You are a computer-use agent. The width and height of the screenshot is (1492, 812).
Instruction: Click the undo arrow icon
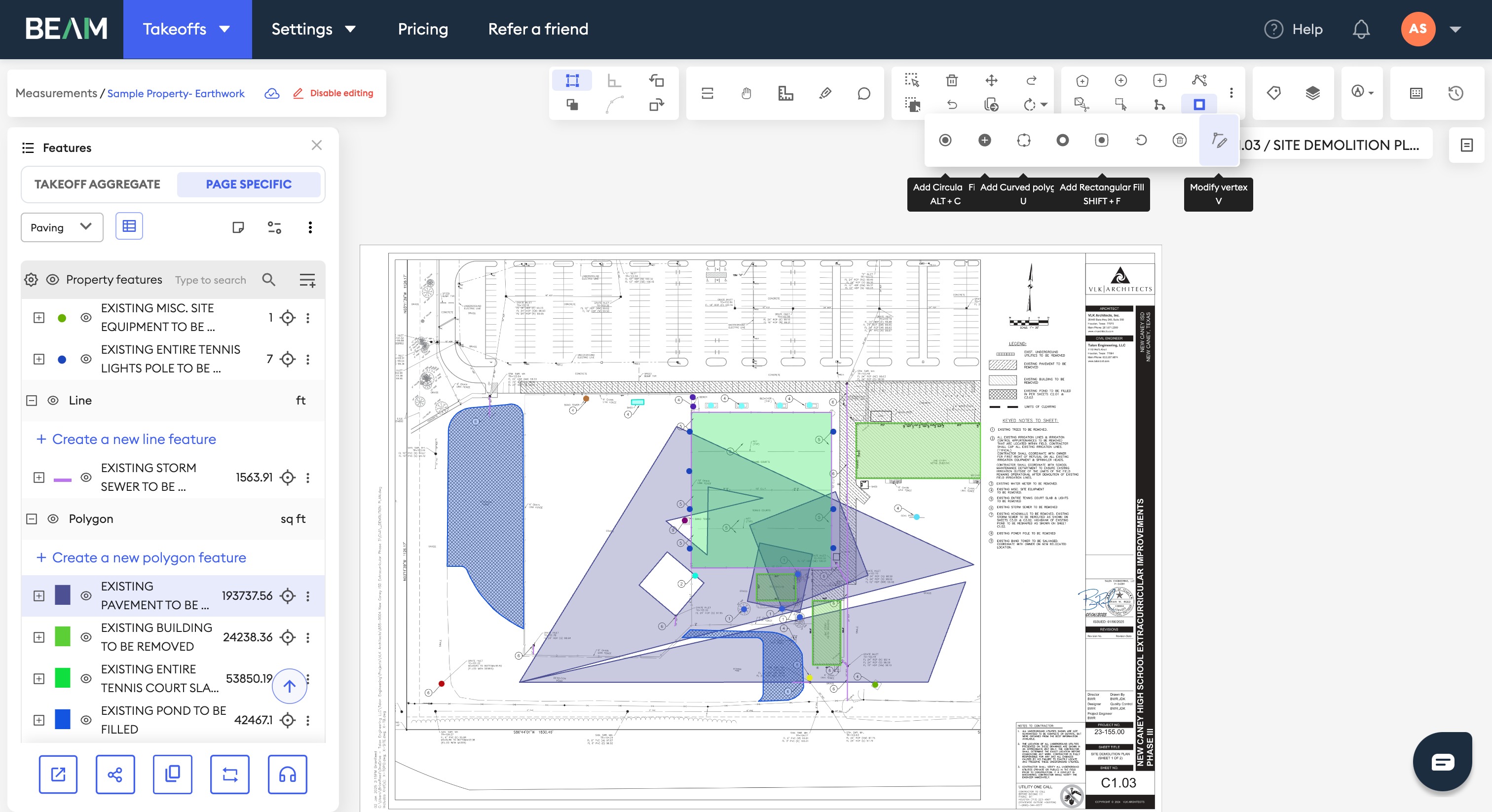(x=952, y=105)
